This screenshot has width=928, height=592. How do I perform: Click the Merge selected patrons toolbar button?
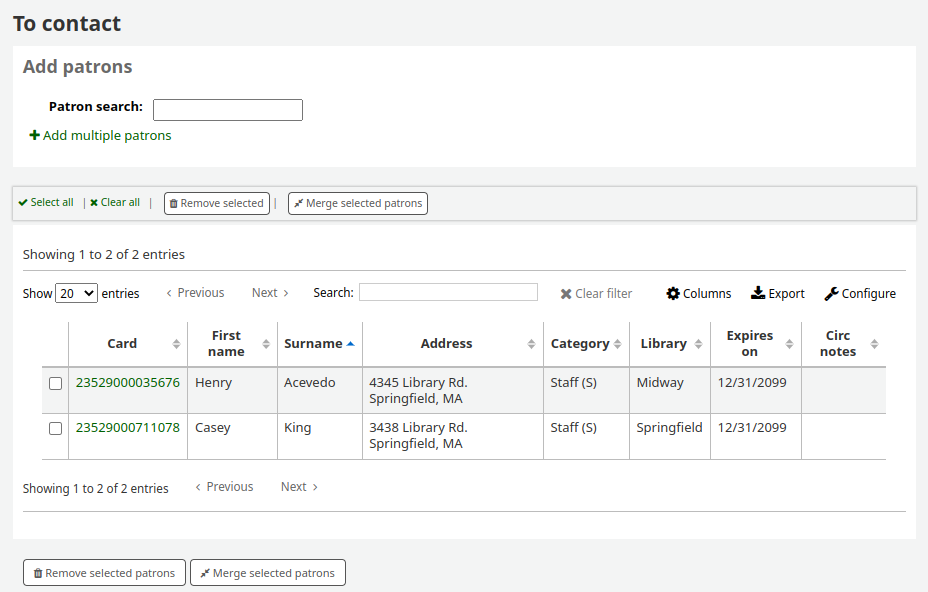[x=357, y=203]
